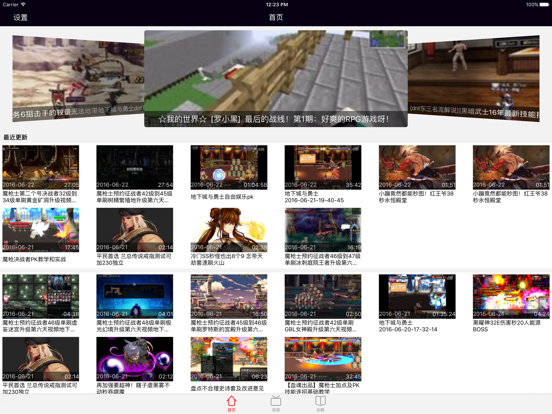Click the title 盘点不合理史诗套及改进意见
The height and width of the screenshot is (414, 552).
tap(227, 388)
